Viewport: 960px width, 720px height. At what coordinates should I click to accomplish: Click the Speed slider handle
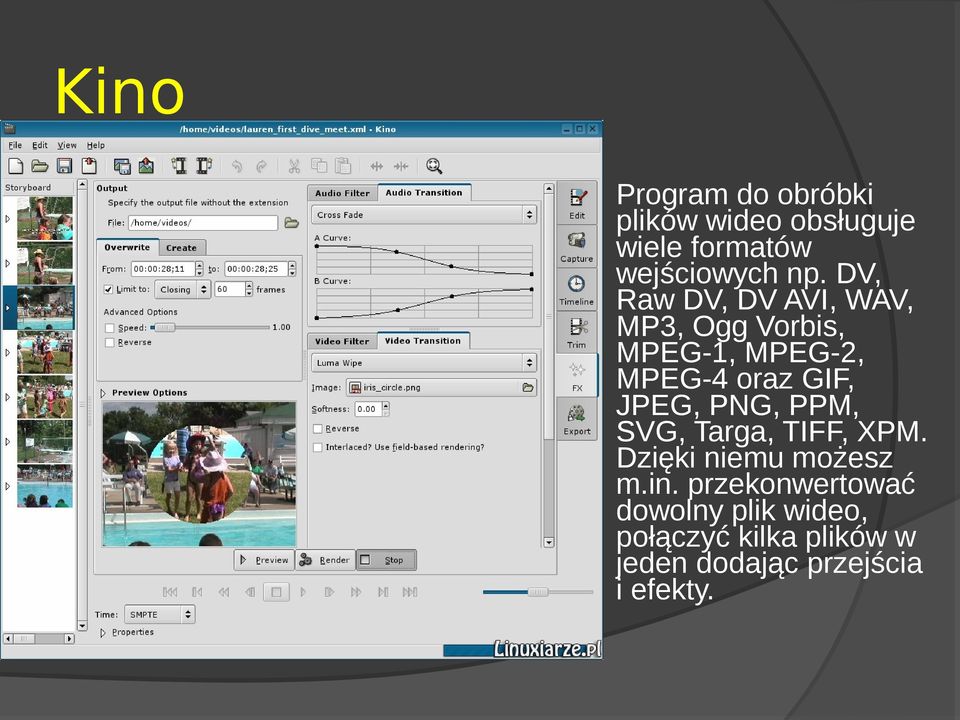[163, 328]
